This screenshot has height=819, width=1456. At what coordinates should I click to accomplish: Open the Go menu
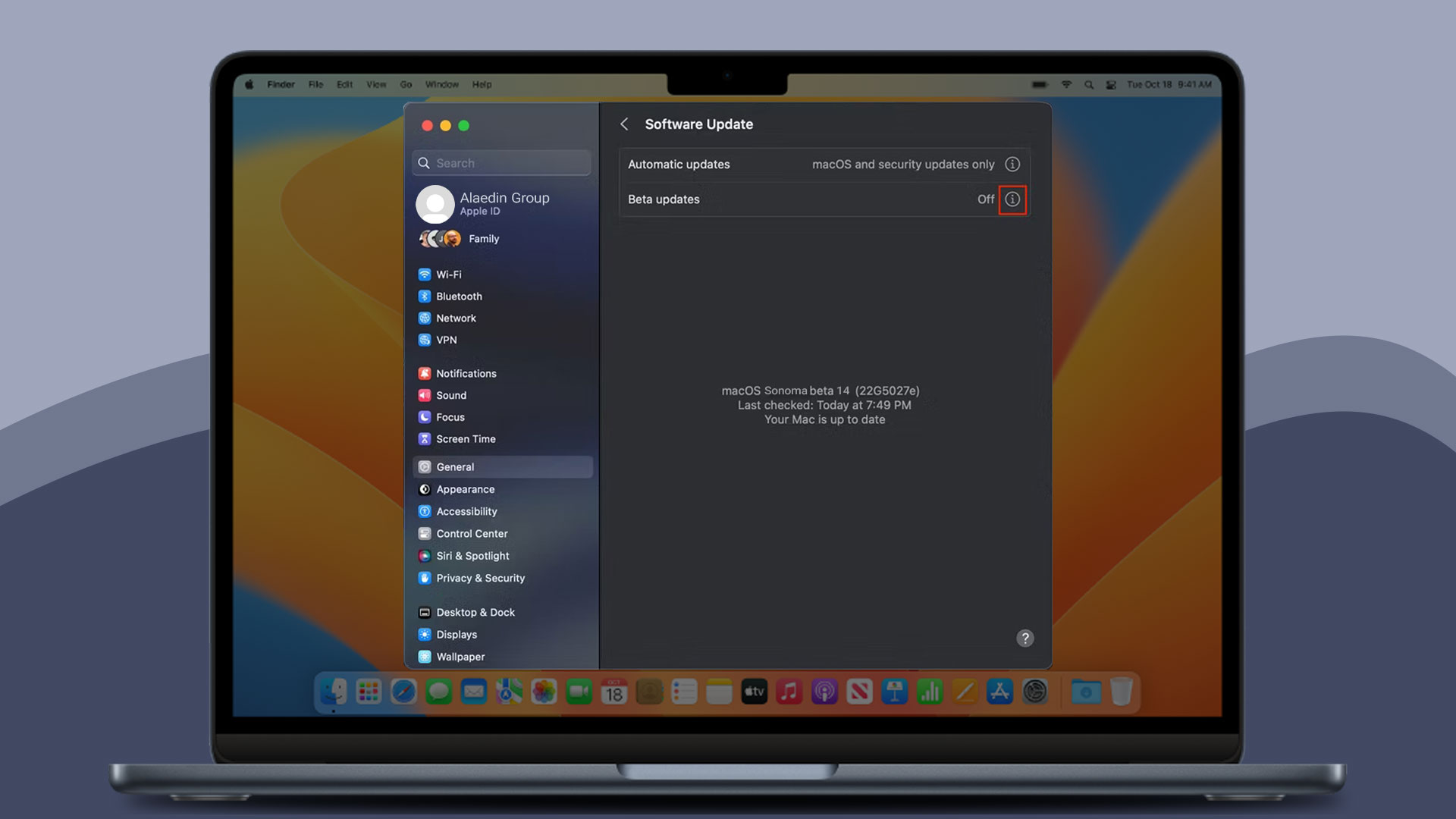coord(406,85)
